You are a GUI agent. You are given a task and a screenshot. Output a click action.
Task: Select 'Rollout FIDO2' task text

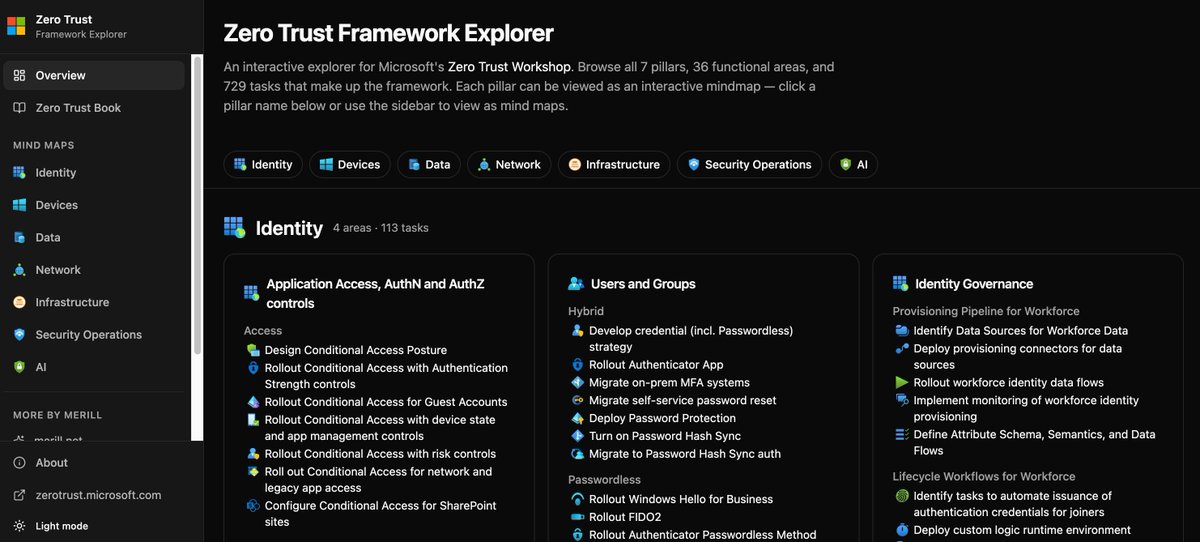[x=625, y=517]
